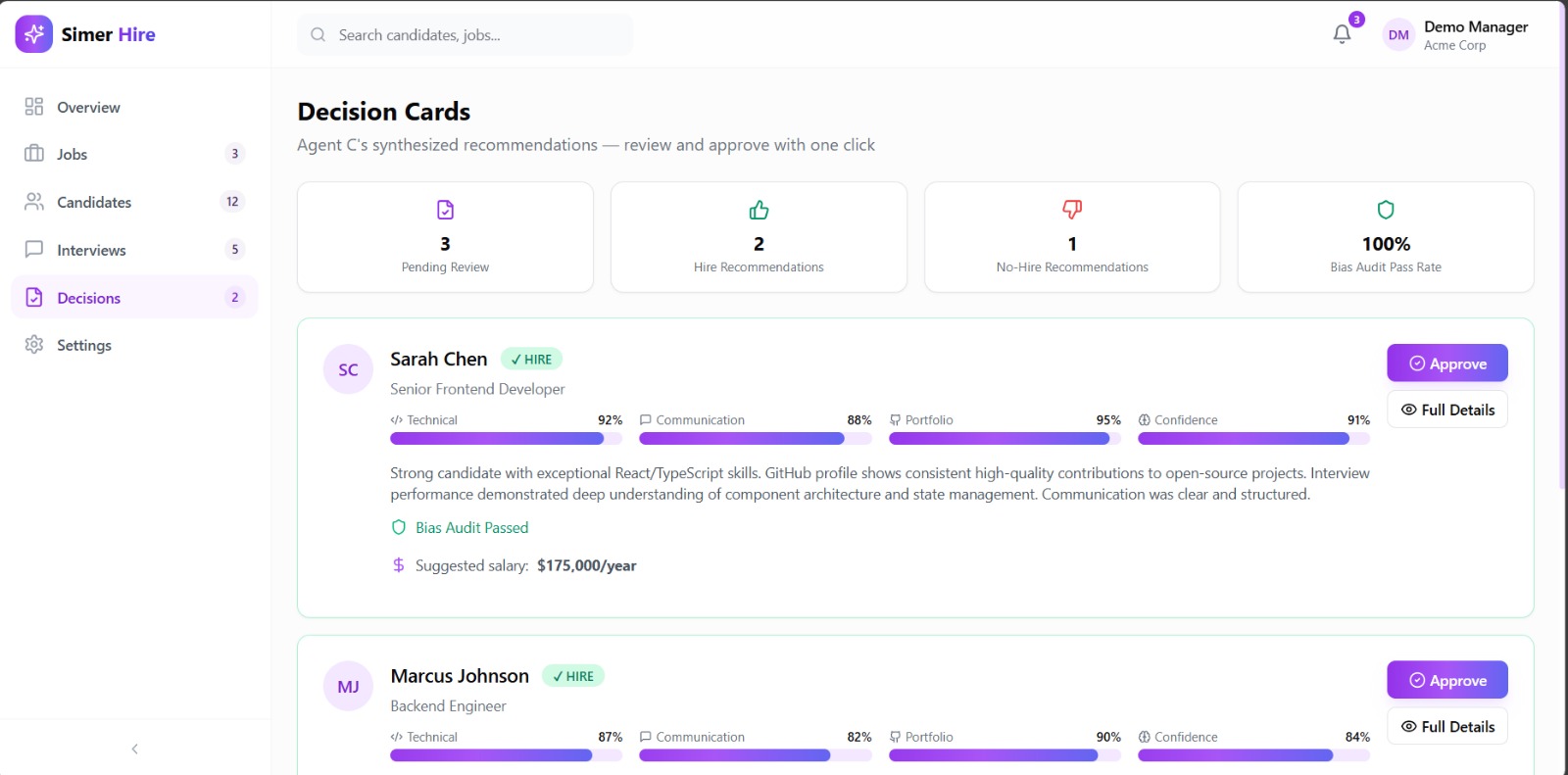Click the Pending Review document-check icon
Screen dimensions: 1568x775
(x=445, y=210)
